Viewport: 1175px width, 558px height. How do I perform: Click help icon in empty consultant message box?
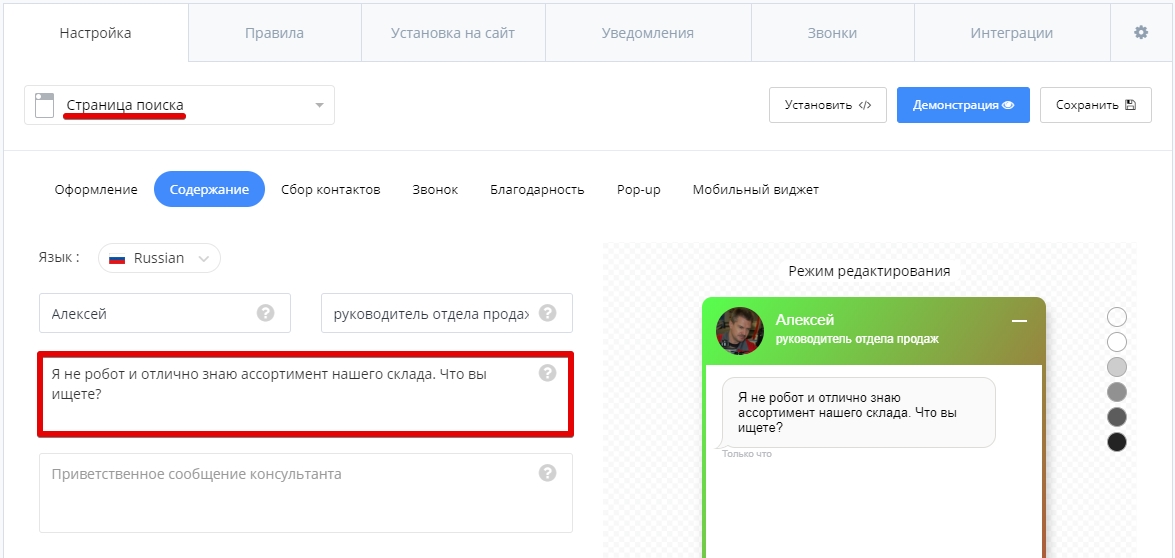click(547, 473)
